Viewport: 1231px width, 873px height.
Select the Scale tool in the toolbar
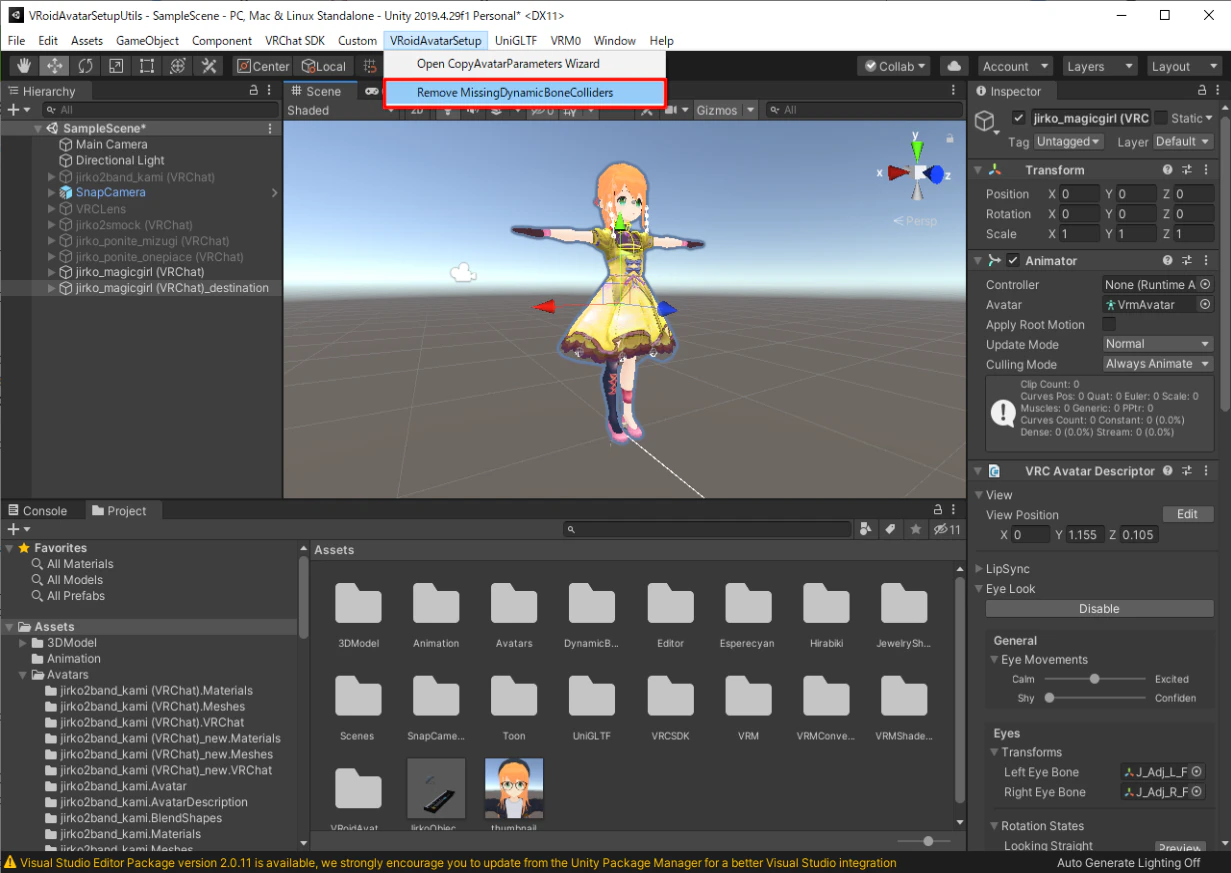(116, 66)
